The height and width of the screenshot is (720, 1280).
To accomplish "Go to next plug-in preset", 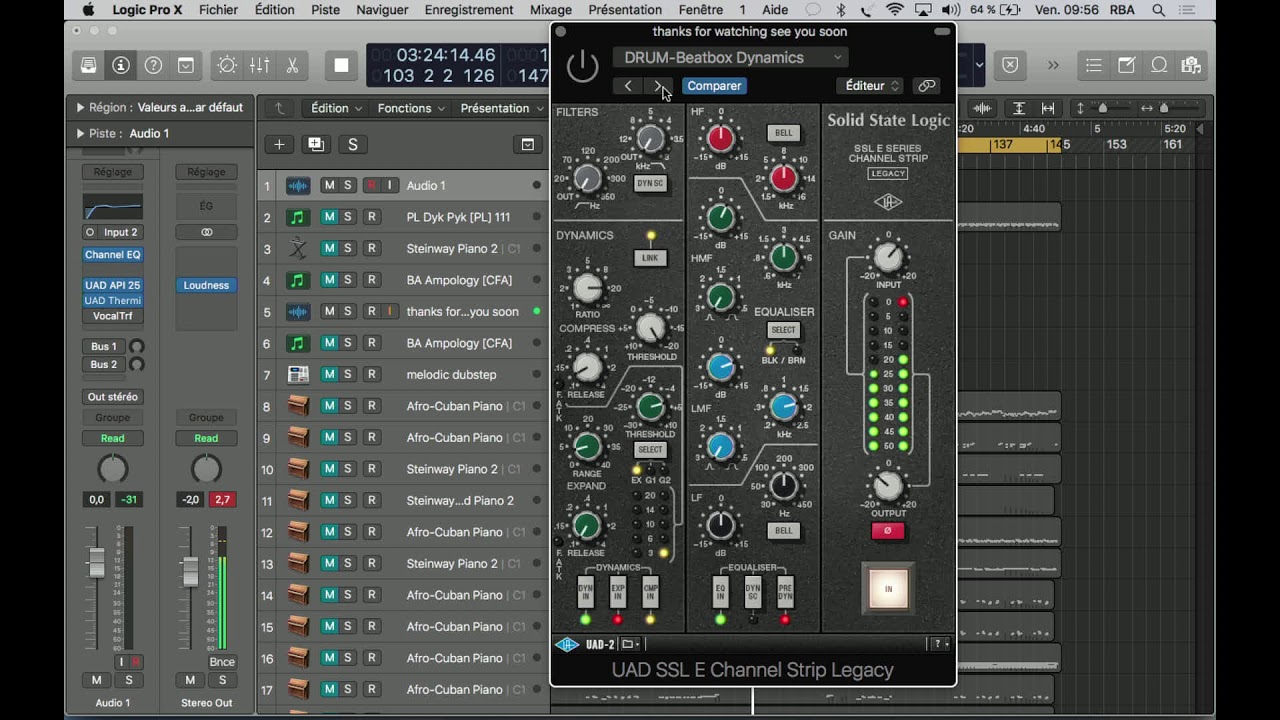I will point(657,86).
